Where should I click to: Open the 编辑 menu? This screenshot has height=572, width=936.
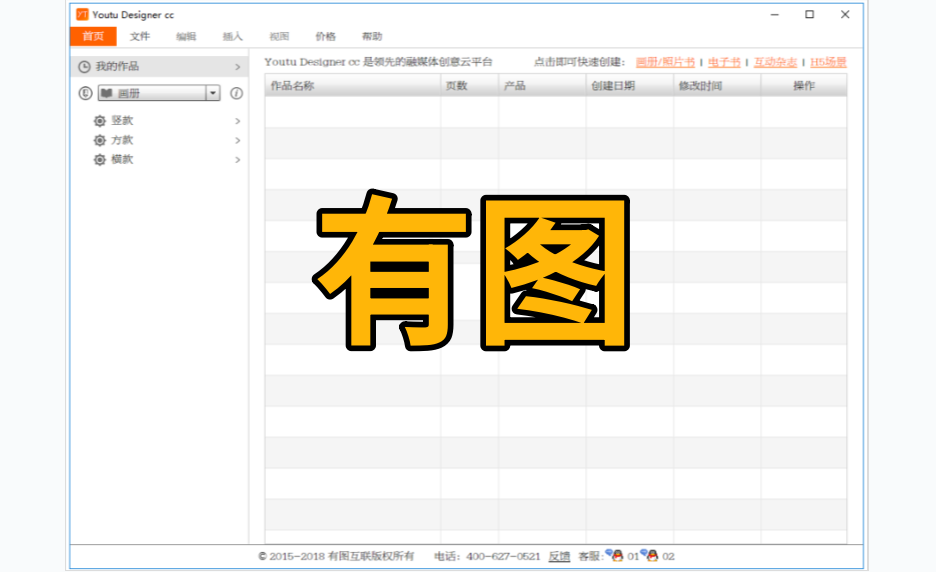click(x=186, y=36)
